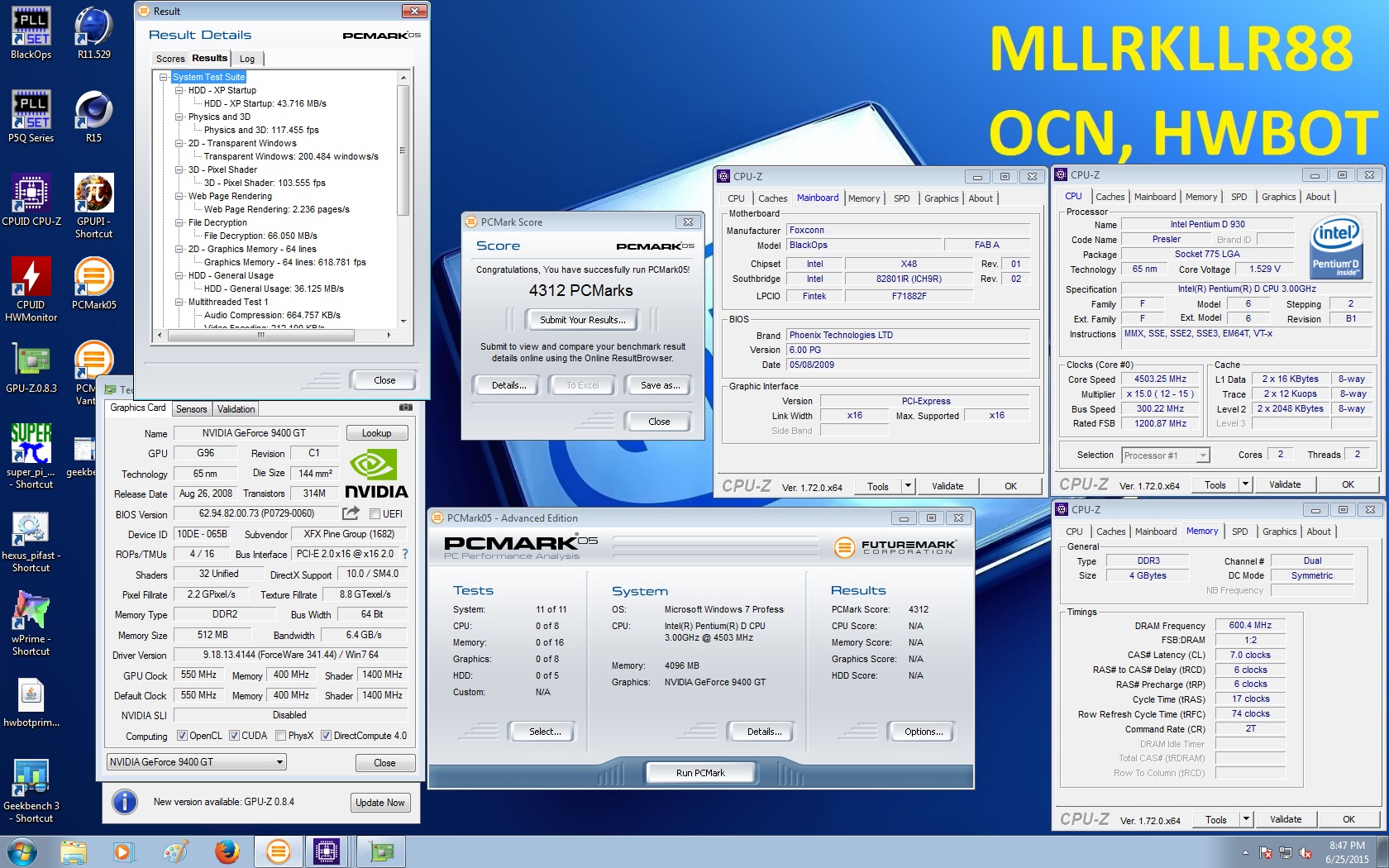Click the Update Now button

pos(380,803)
